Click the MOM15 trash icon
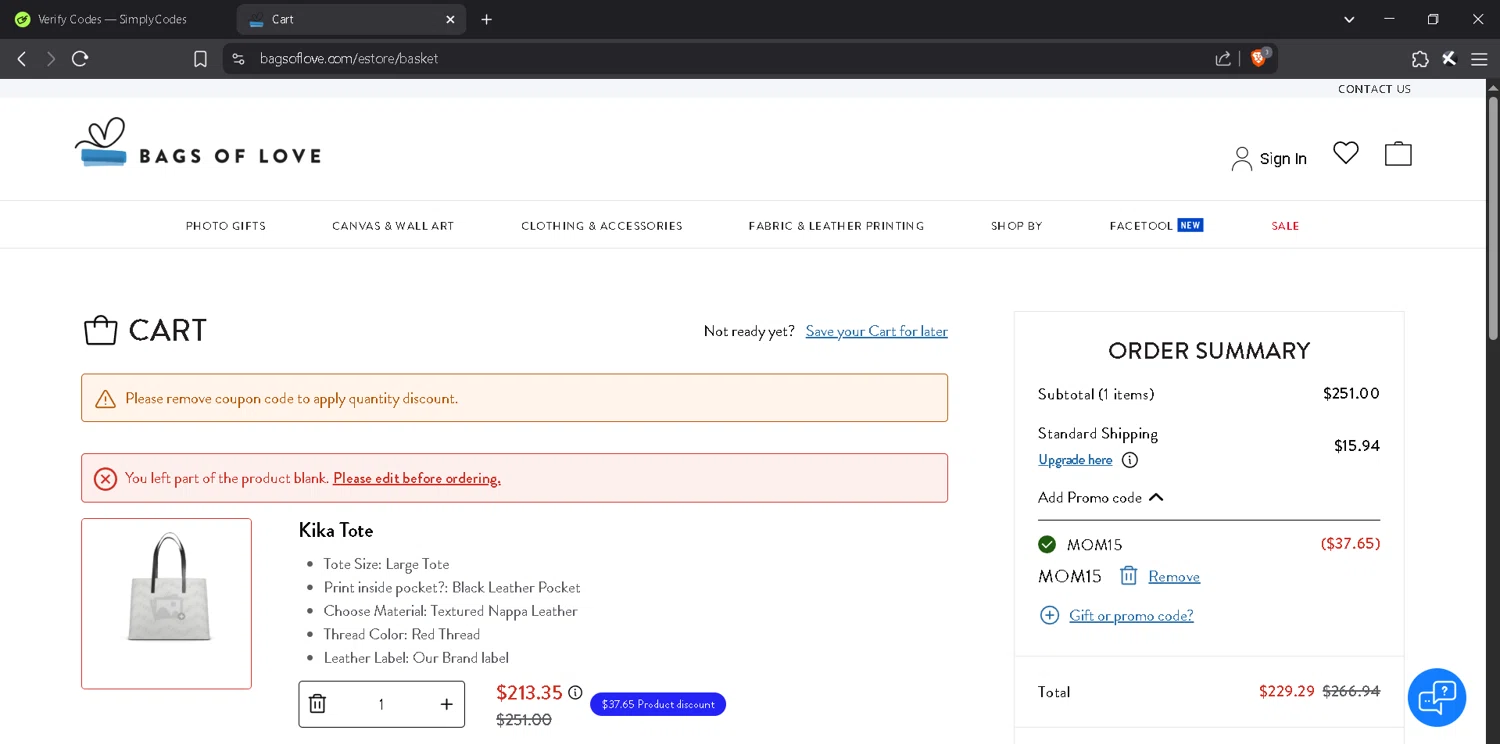 point(1128,576)
